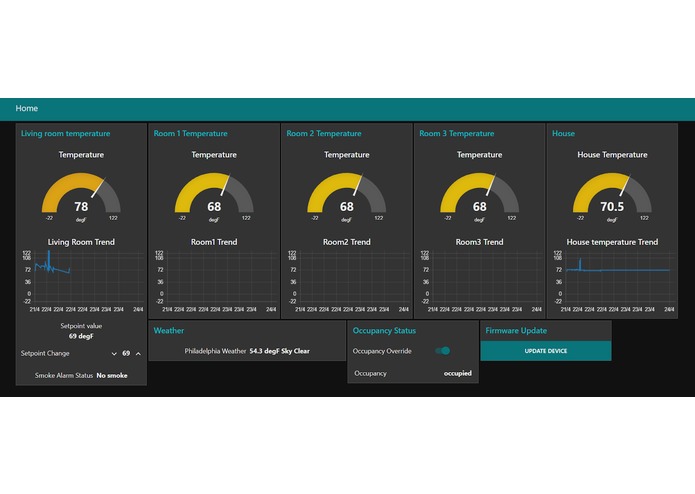Click the Room3 Trend chart

481,281
